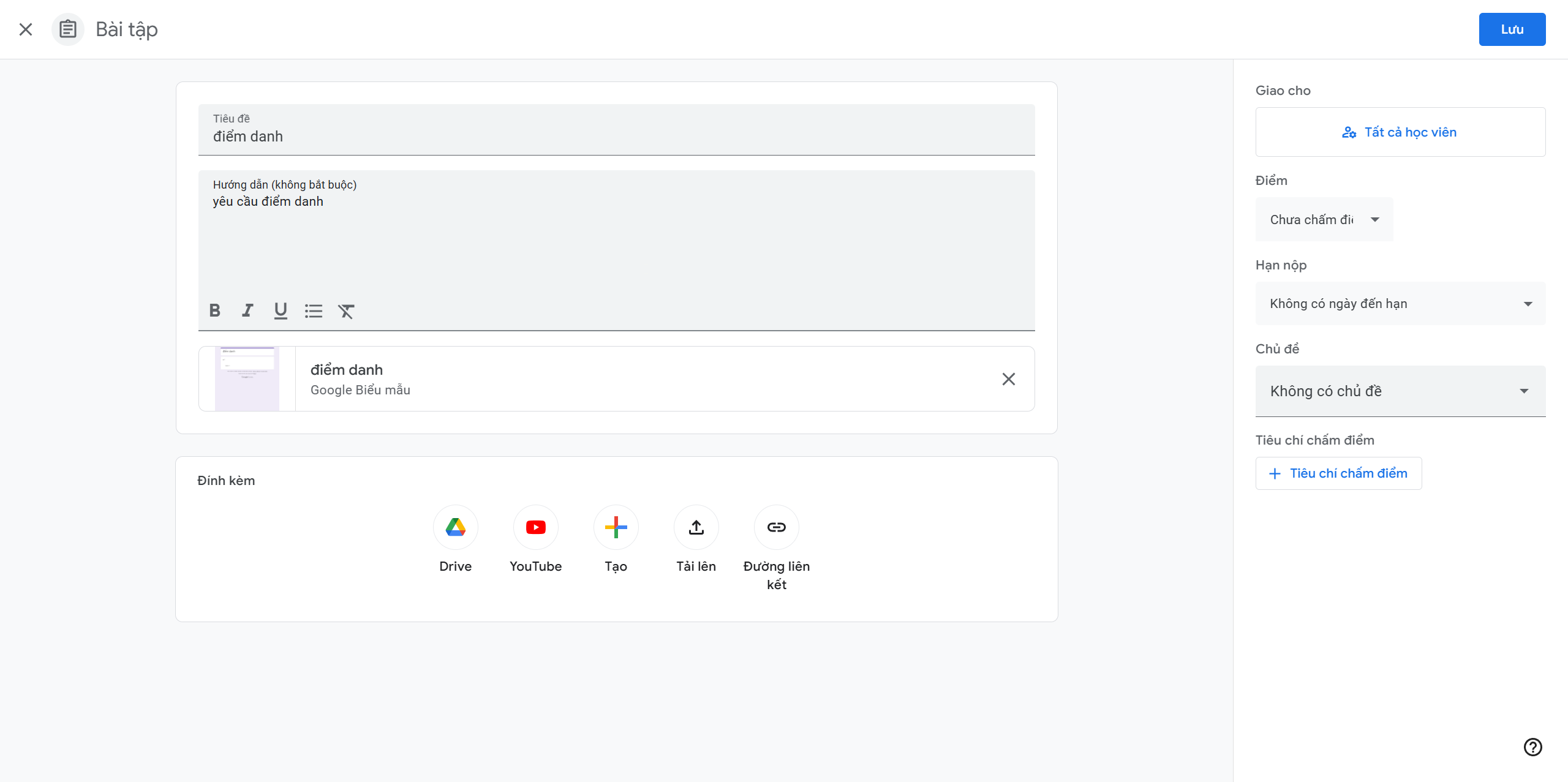The width and height of the screenshot is (1568, 782).
Task: Remove the điểm danh form attachment
Action: click(x=1008, y=379)
